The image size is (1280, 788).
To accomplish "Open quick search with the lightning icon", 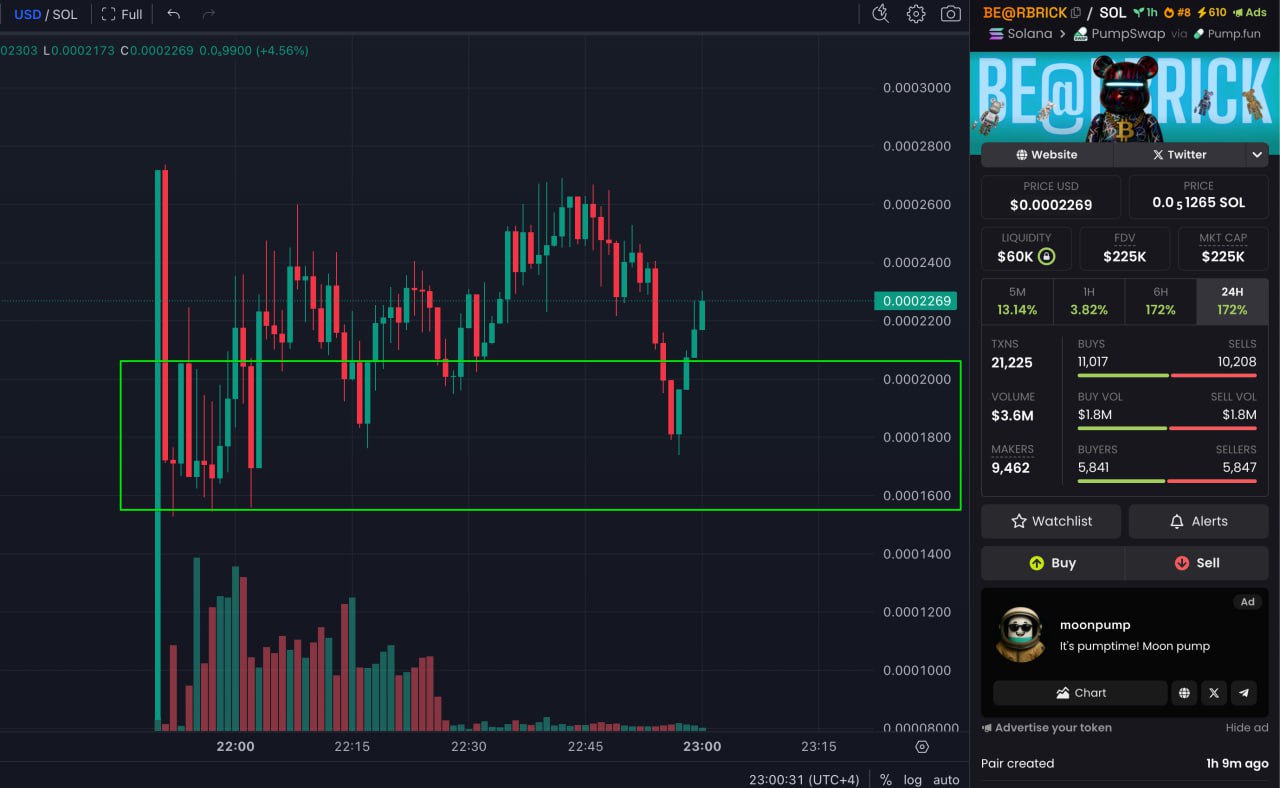I will [x=880, y=14].
